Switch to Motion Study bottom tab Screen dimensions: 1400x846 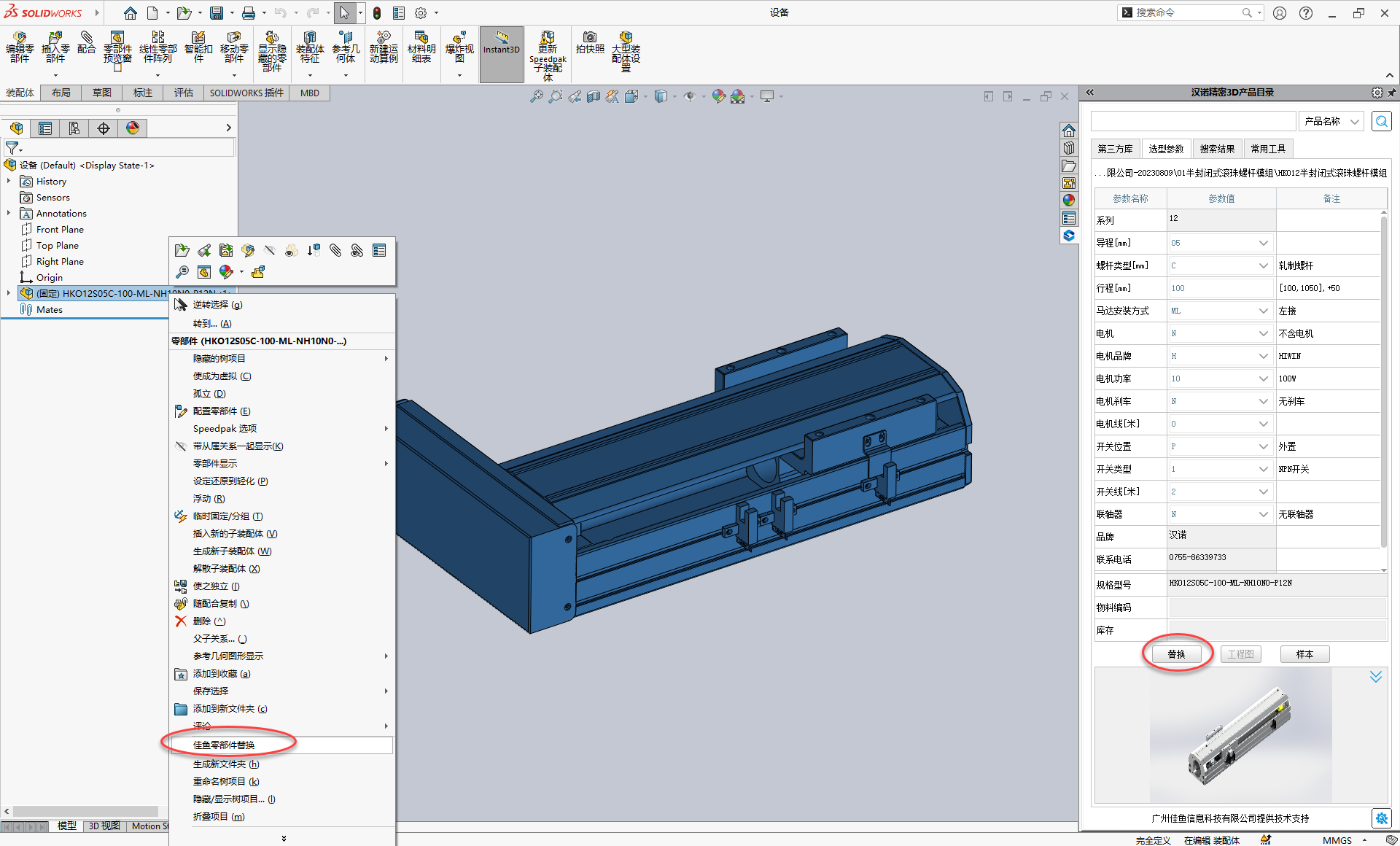149,826
